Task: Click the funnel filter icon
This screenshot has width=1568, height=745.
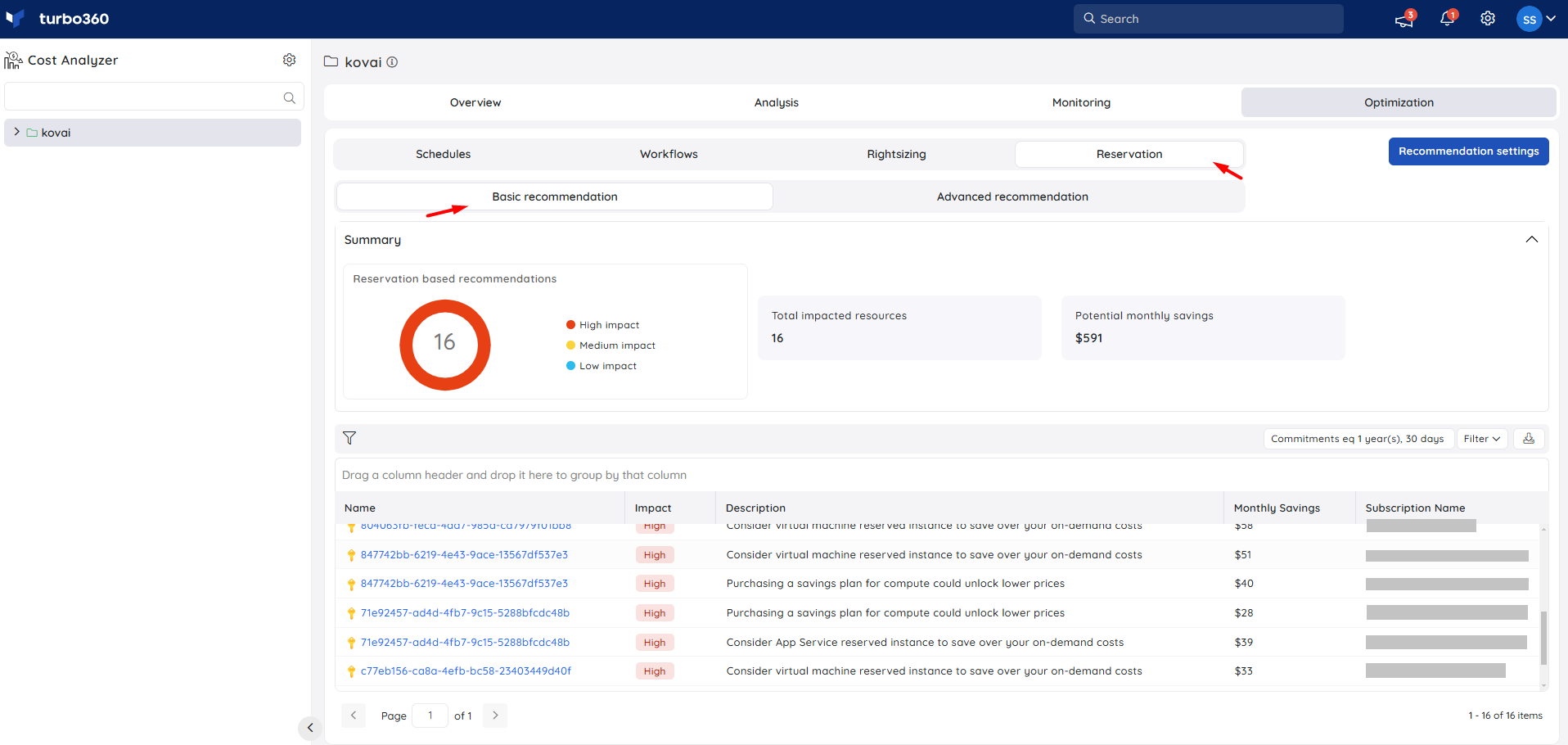Action: click(x=349, y=438)
